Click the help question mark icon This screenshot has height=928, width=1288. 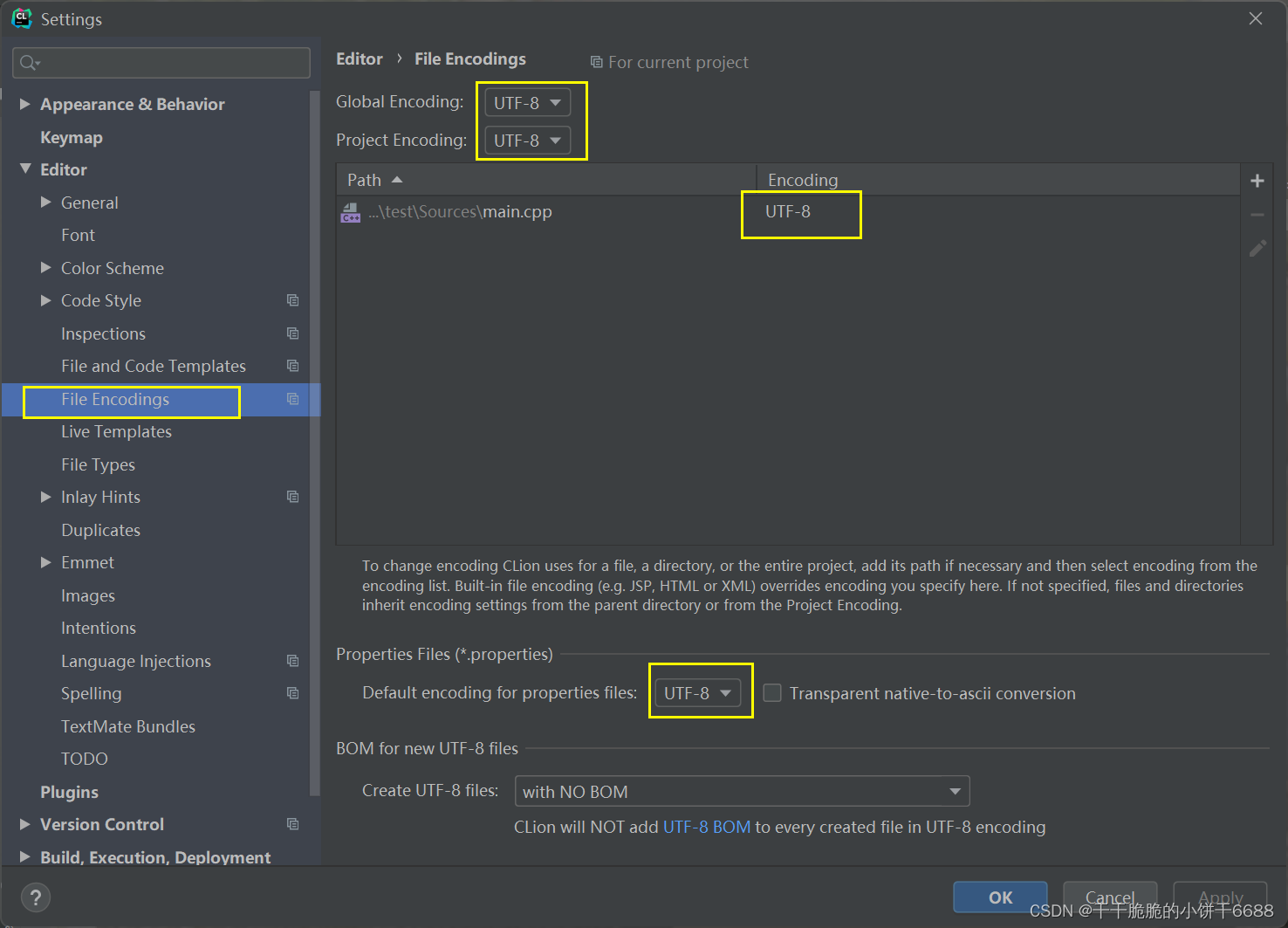pos(36,897)
